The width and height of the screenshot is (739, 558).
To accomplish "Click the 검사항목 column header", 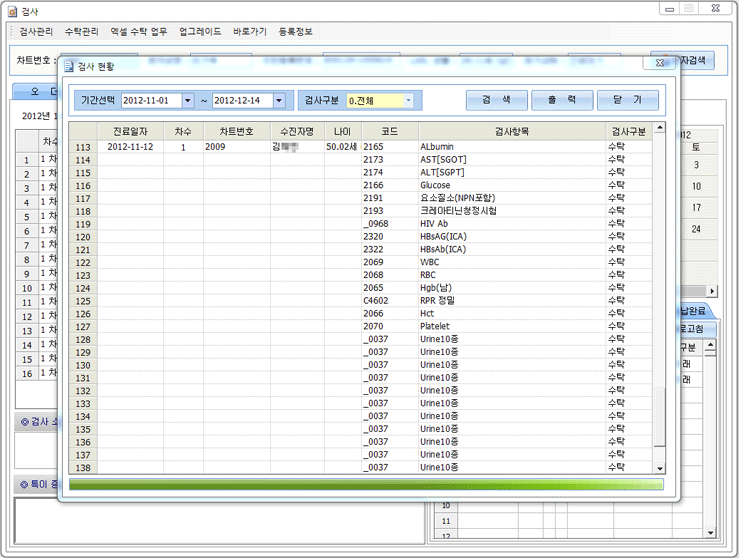I will (x=511, y=131).
